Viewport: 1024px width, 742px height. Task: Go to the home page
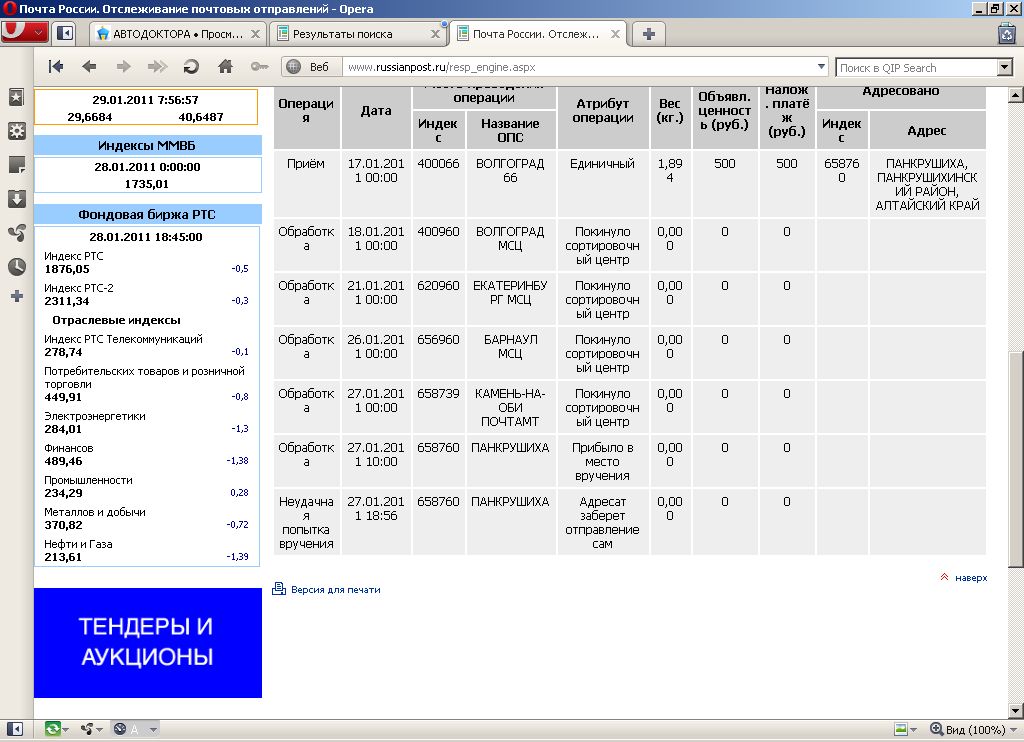(225, 67)
